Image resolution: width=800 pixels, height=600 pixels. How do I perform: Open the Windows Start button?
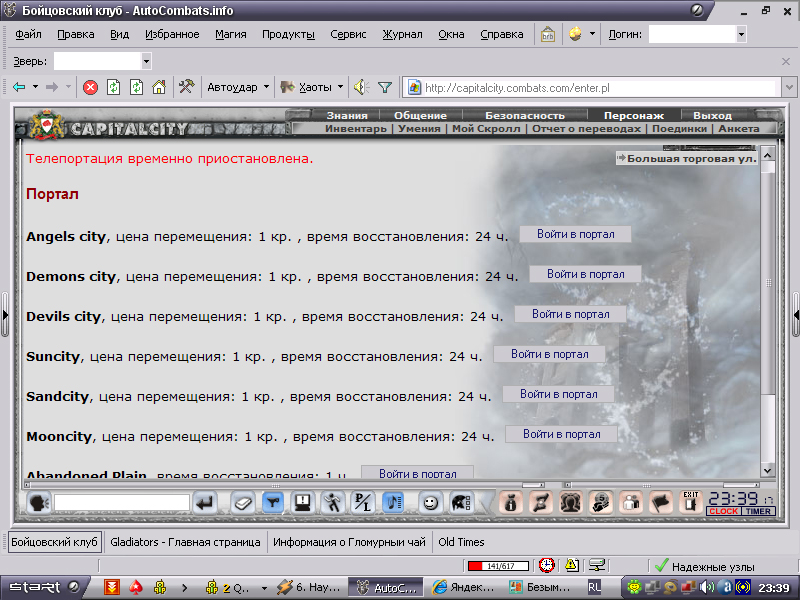click(43, 587)
